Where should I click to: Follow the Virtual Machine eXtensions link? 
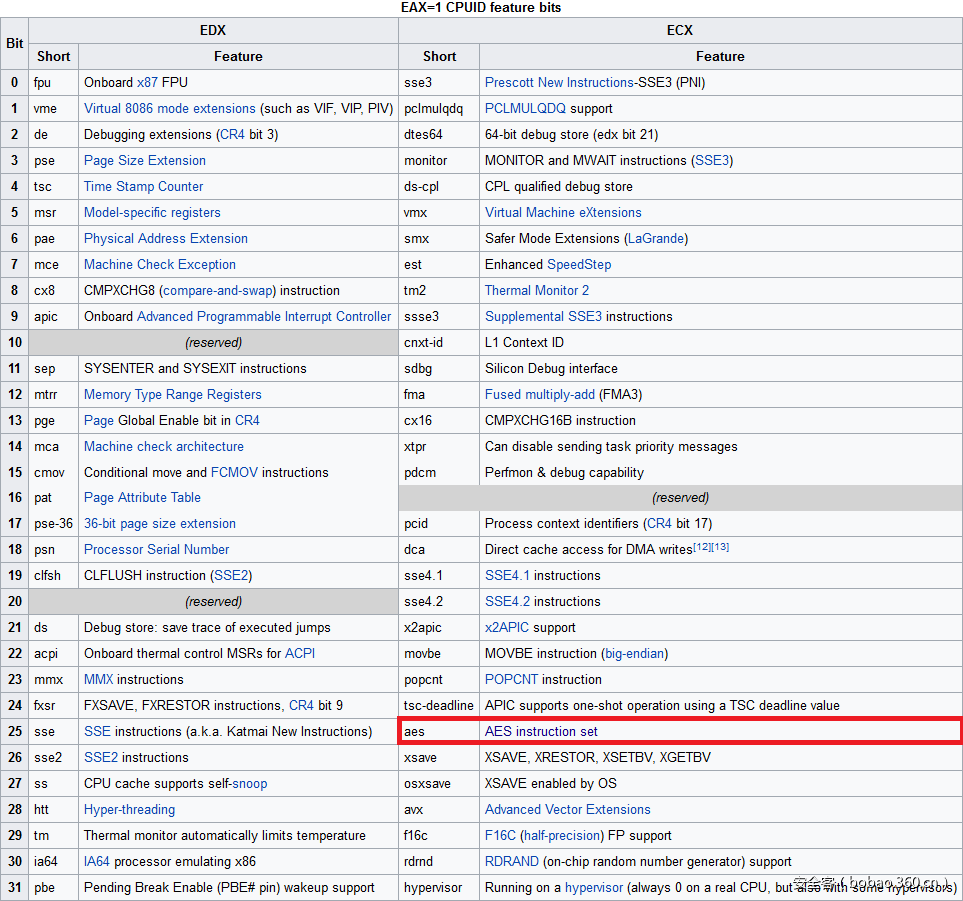click(563, 212)
